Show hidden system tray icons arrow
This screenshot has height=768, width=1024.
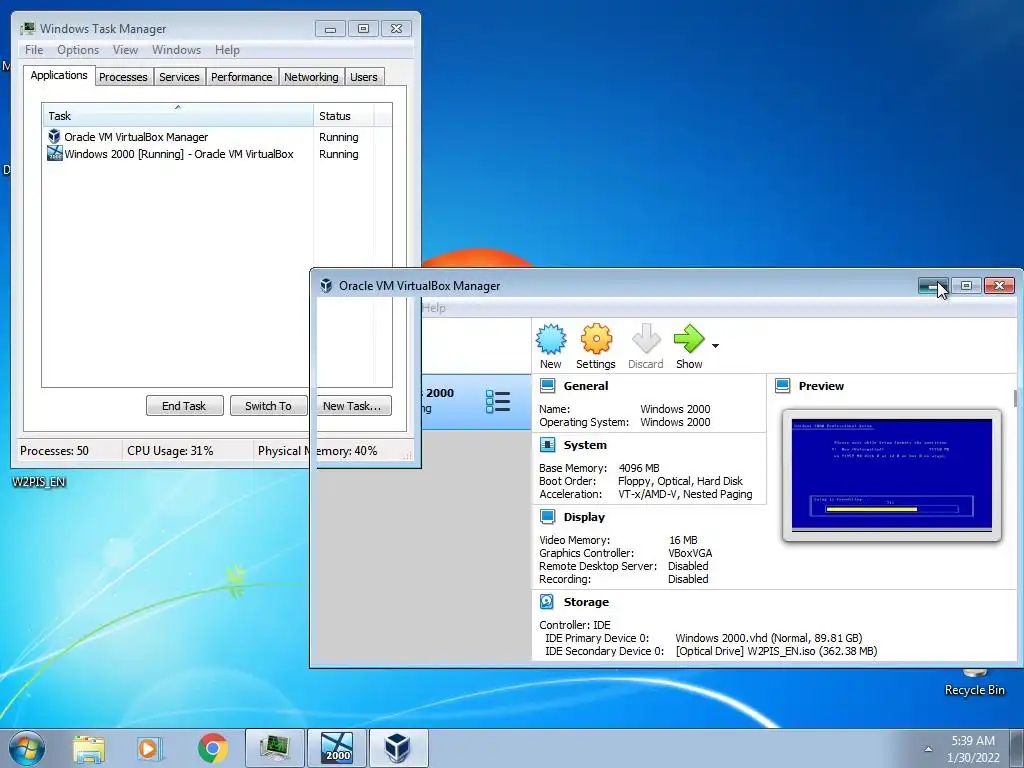click(x=928, y=749)
